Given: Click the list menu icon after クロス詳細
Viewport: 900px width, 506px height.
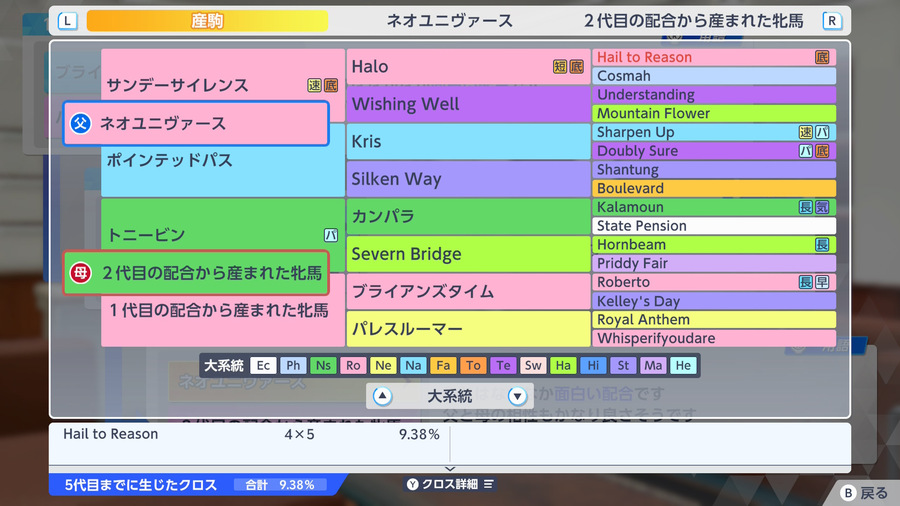Looking at the screenshot, I should (488, 484).
